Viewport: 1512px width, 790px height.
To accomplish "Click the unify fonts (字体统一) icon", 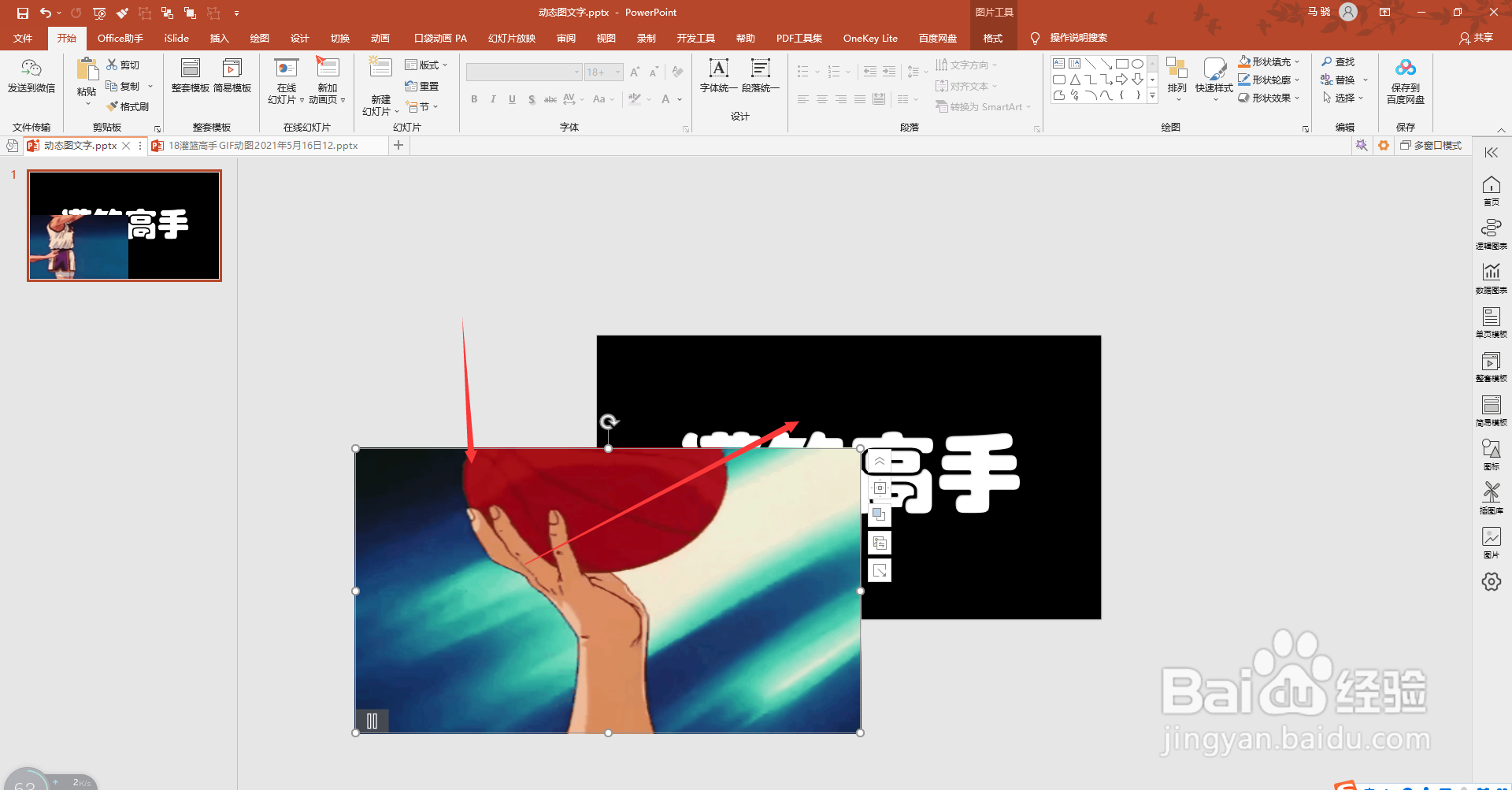I will coord(719,68).
